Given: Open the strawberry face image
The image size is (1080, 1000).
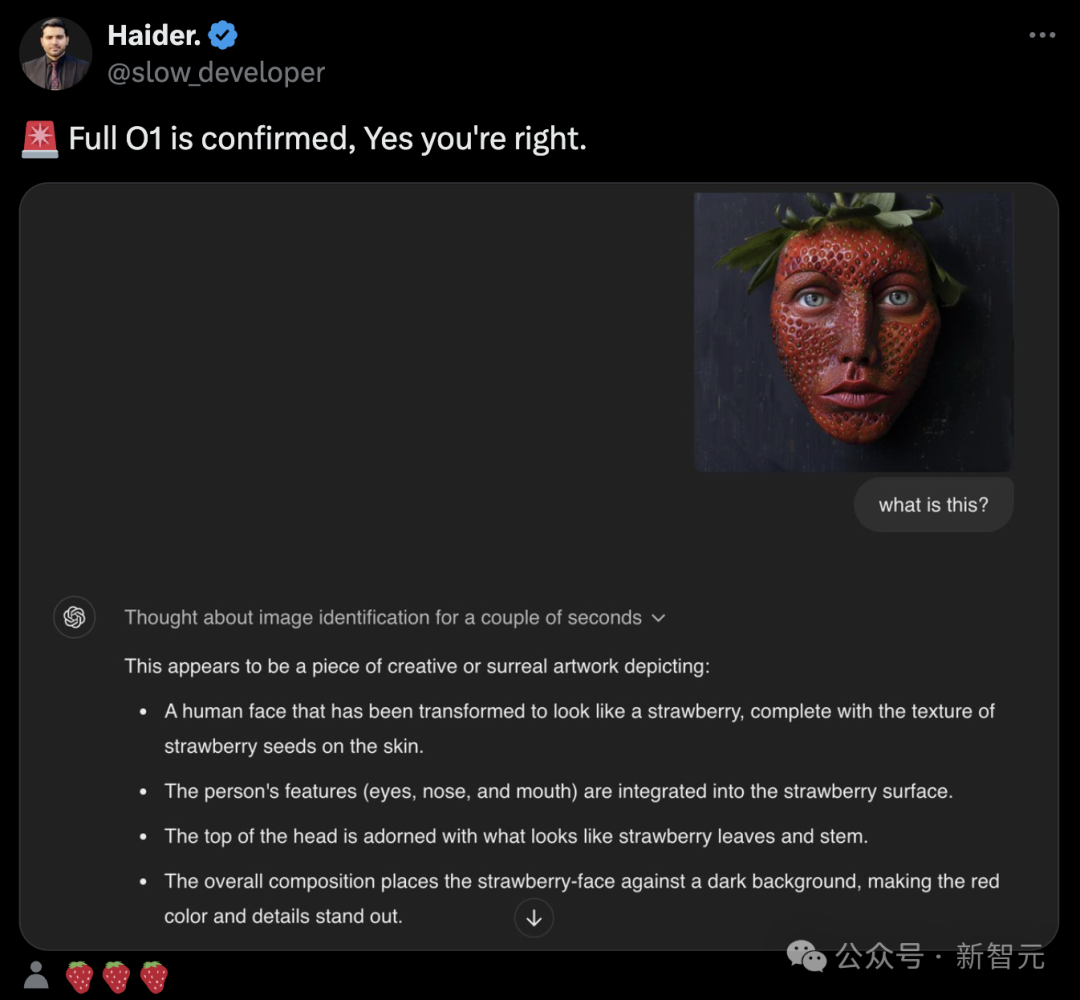Looking at the screenshot, I should [x=853, y=332].
